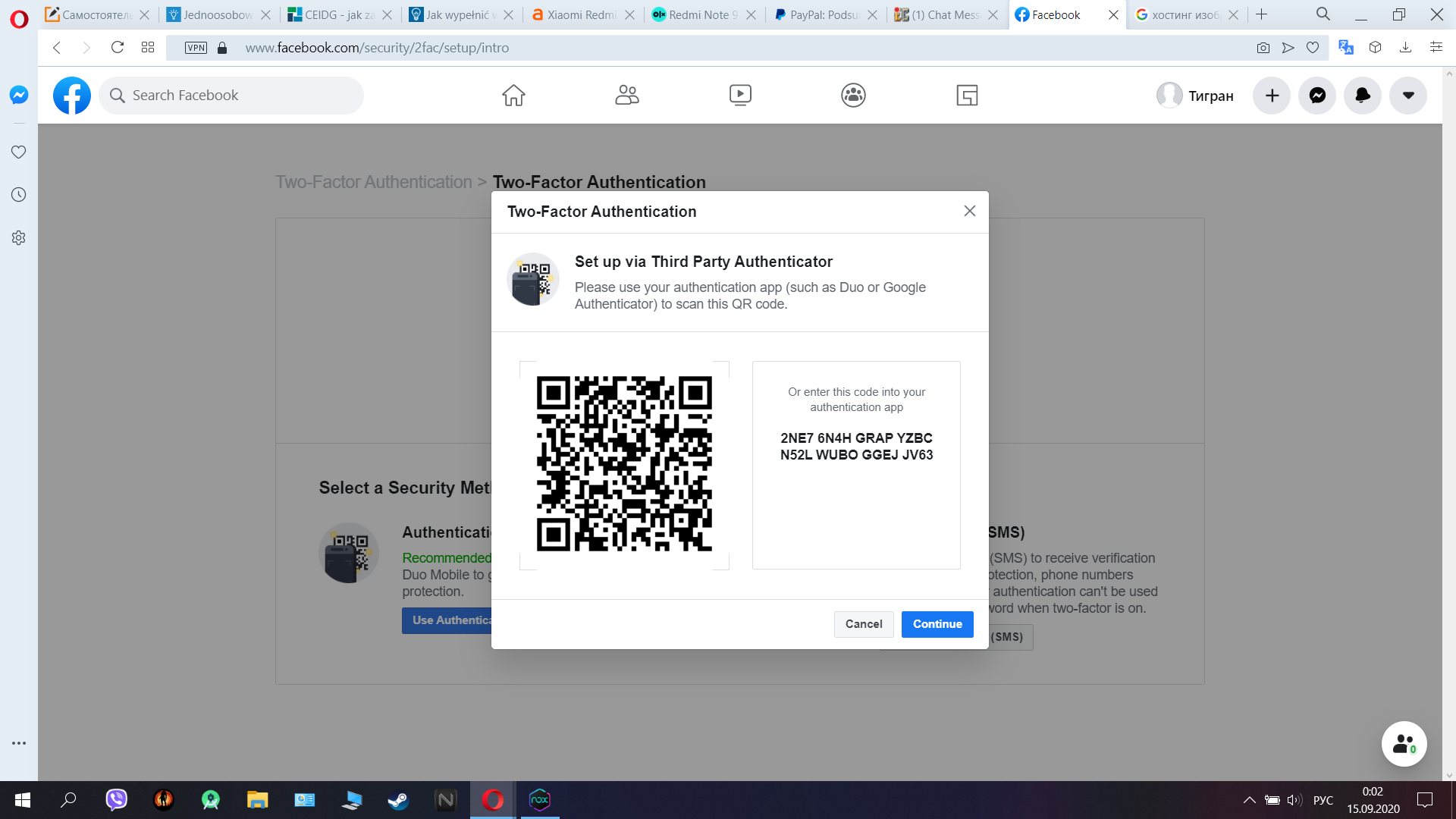Expand the account dropdown arrow
Viewport: 1456px width, 819px height.
click(x=1408, y=96)
